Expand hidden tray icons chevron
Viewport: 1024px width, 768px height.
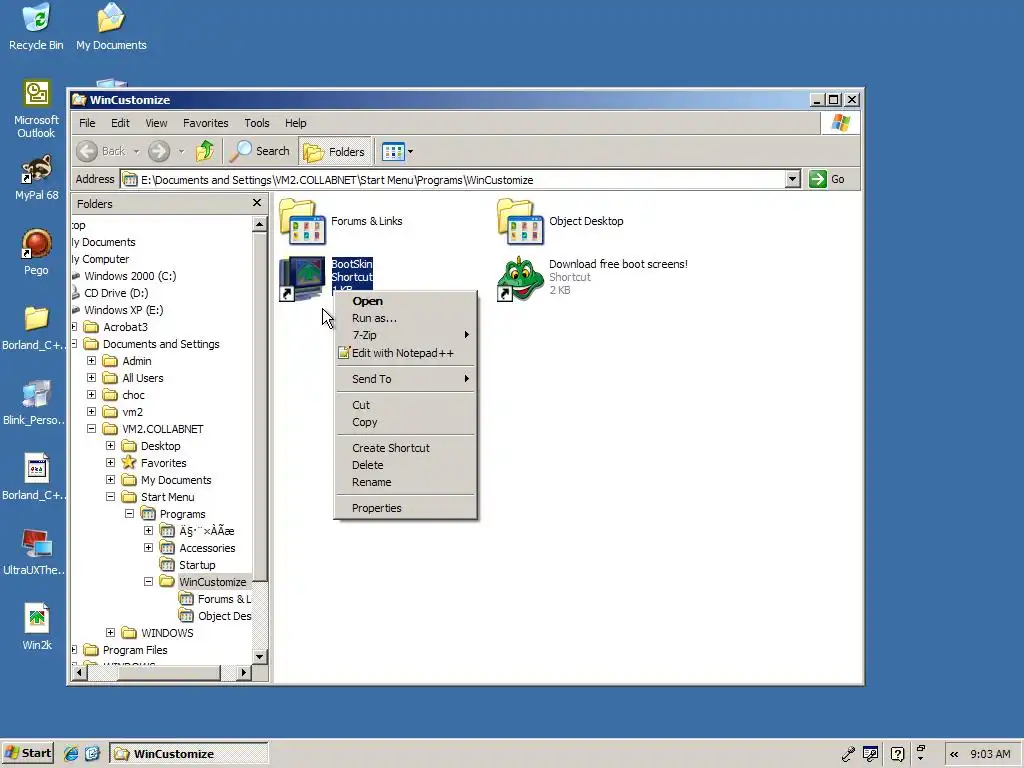[954, 754]
